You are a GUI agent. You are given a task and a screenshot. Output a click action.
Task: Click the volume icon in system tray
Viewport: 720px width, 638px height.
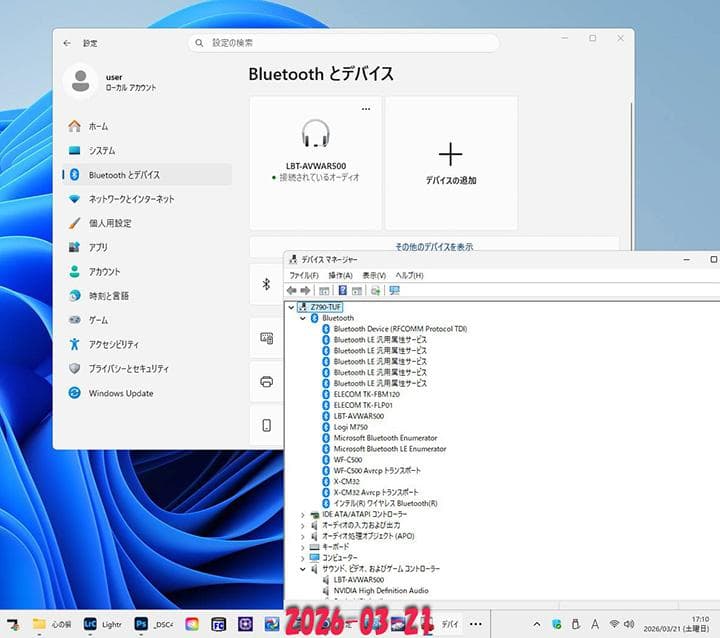(x=629, y=624)
